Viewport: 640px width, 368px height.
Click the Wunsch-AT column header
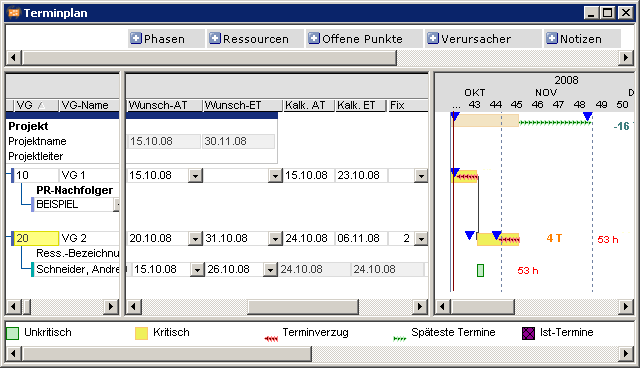pyautogui.click(x=164, y=105)
